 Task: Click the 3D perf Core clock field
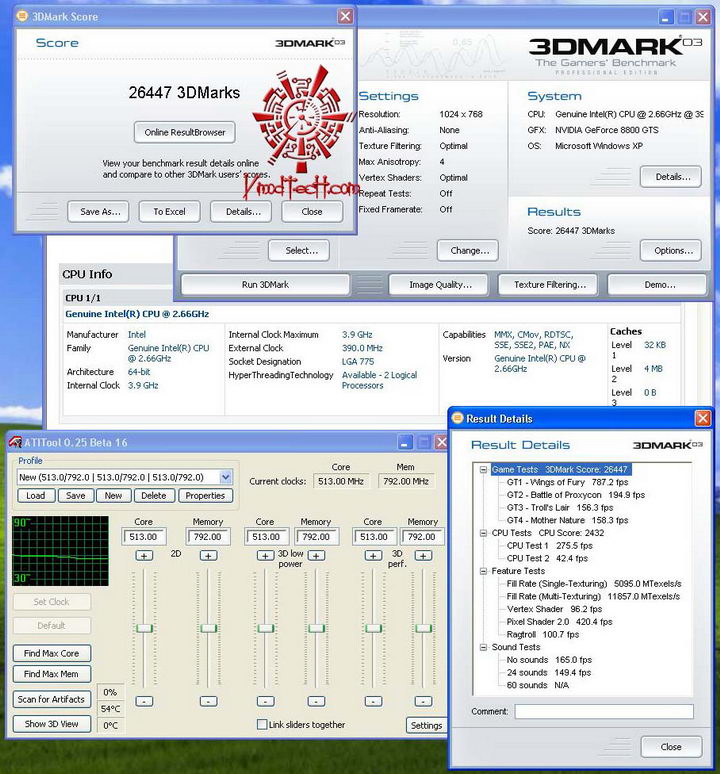pyautogui.click(x=374, y=537)
